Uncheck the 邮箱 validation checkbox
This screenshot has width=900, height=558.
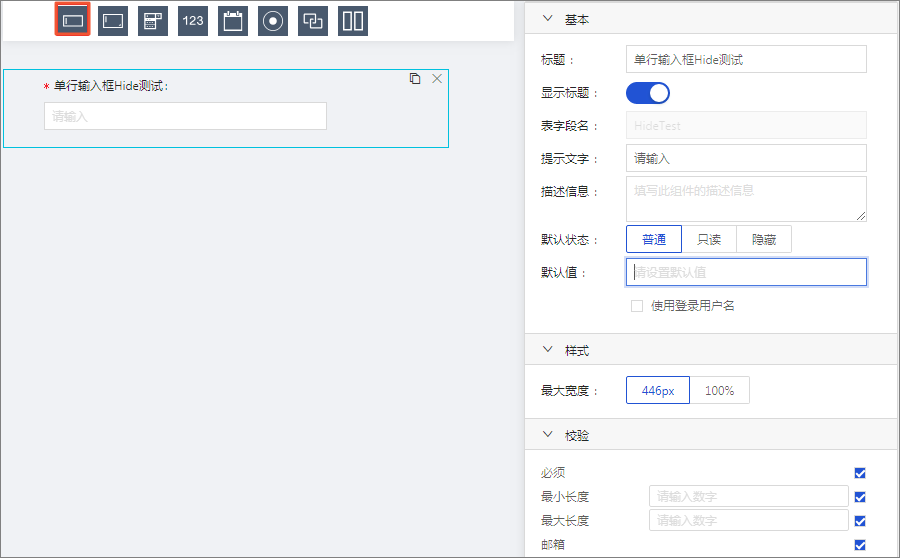click(860, 545)
